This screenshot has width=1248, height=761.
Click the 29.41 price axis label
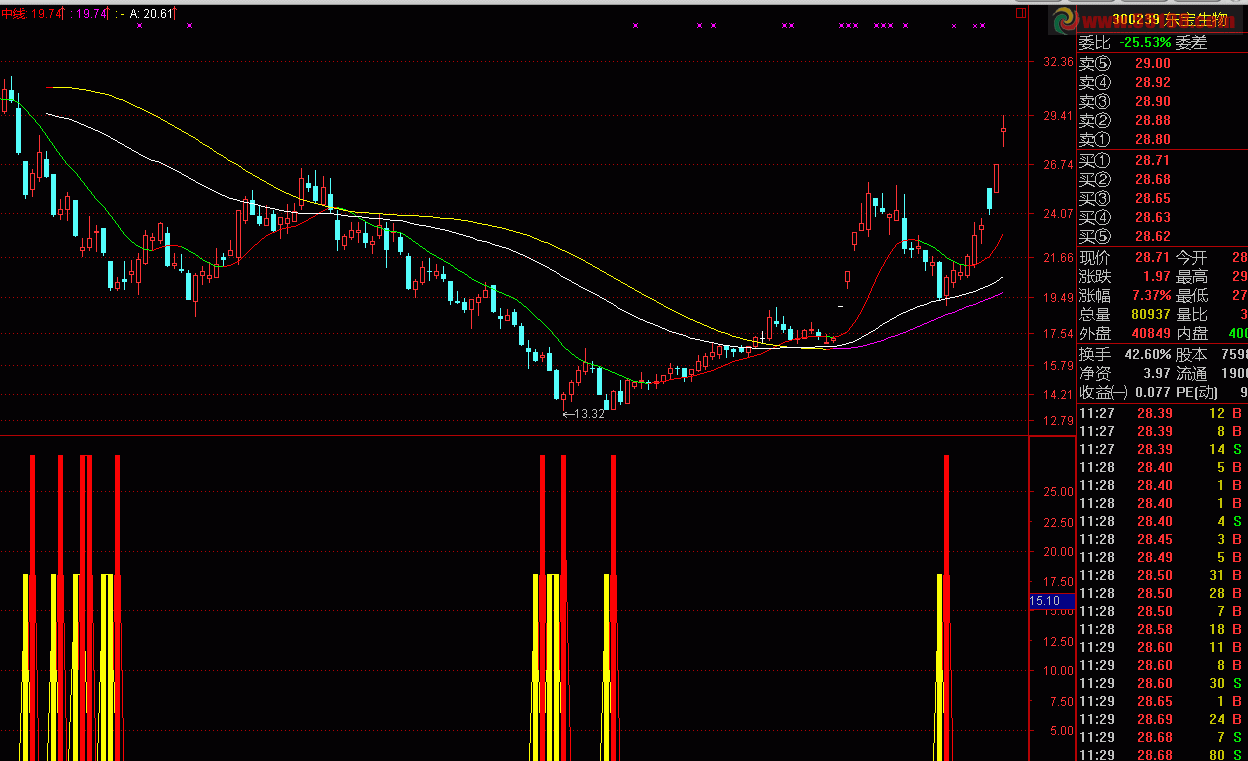[x=1058, y=116]
